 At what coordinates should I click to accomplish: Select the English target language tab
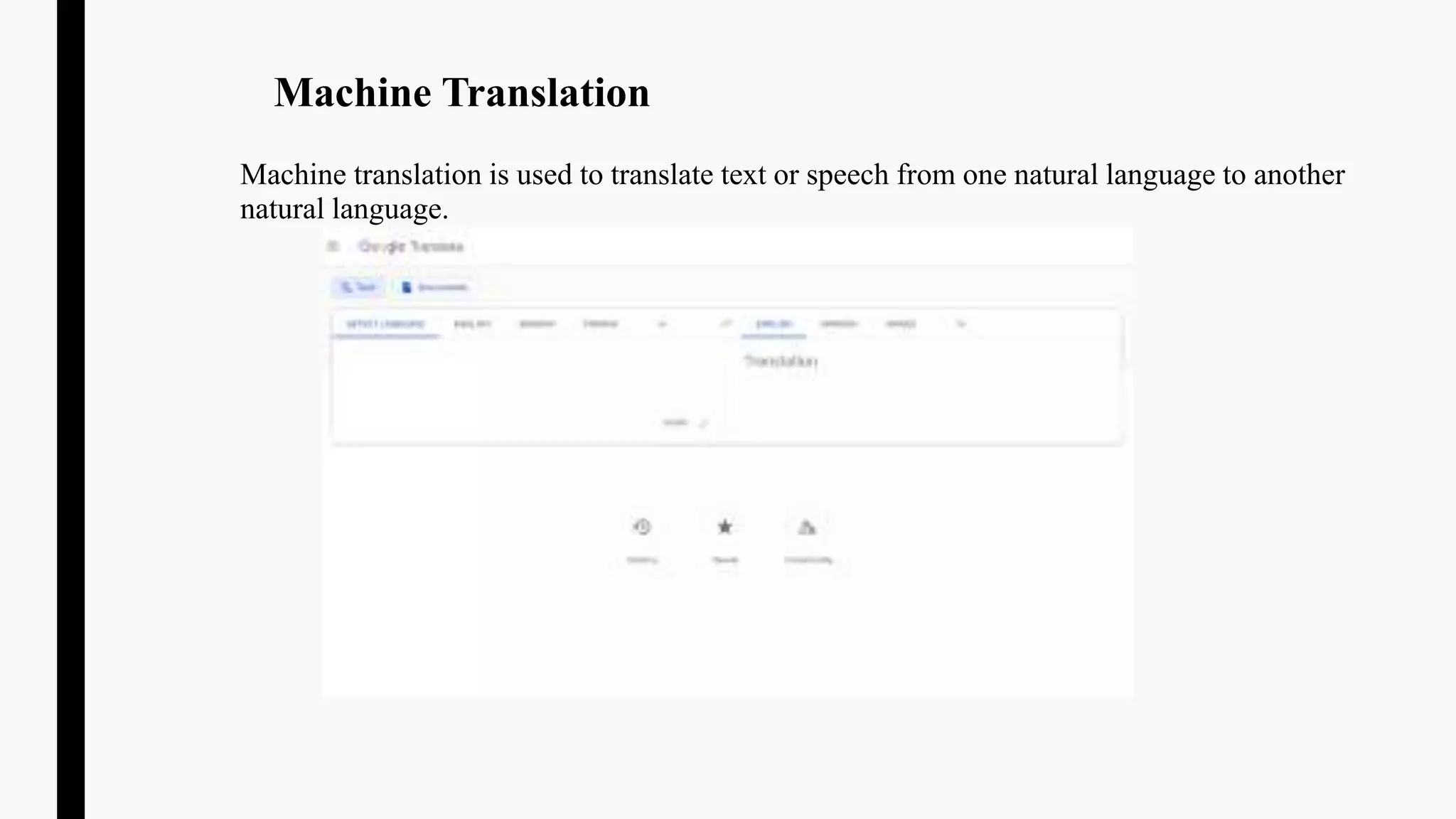click(x=773, y=324)
